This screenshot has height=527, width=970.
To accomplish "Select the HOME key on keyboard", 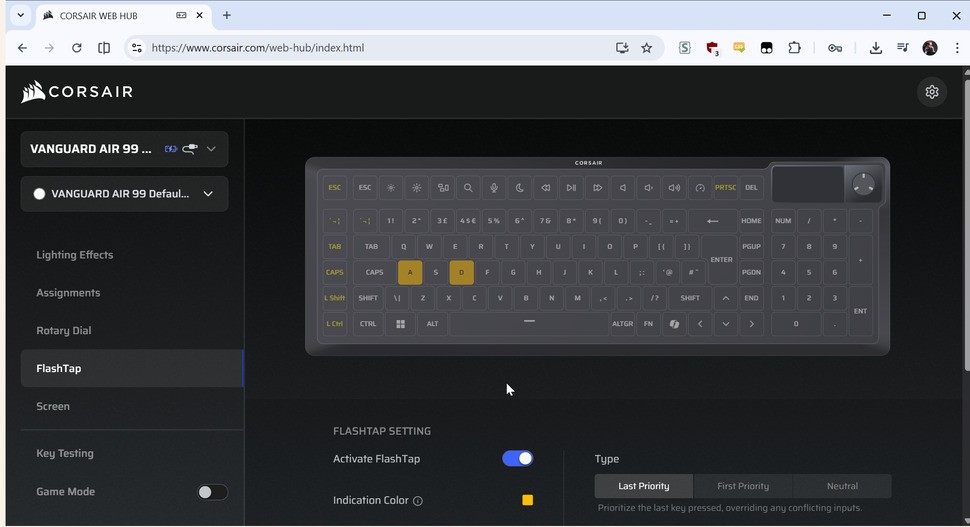I will click(x=752, y=221).
